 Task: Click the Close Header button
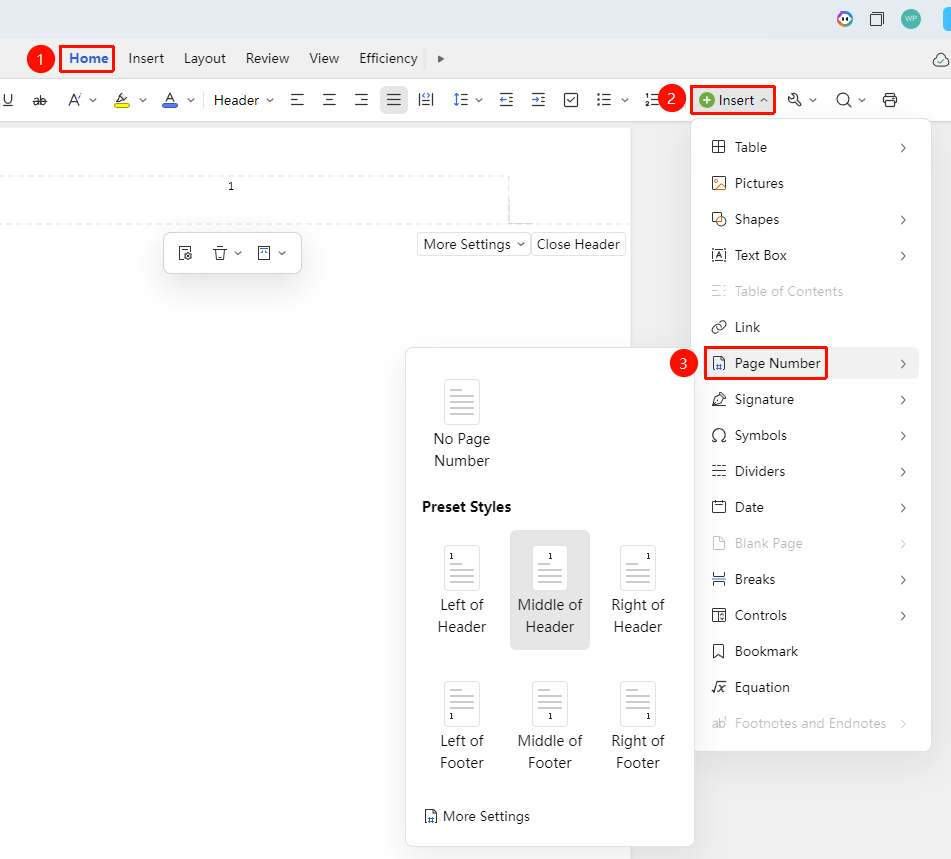click(x=578, y=244)
